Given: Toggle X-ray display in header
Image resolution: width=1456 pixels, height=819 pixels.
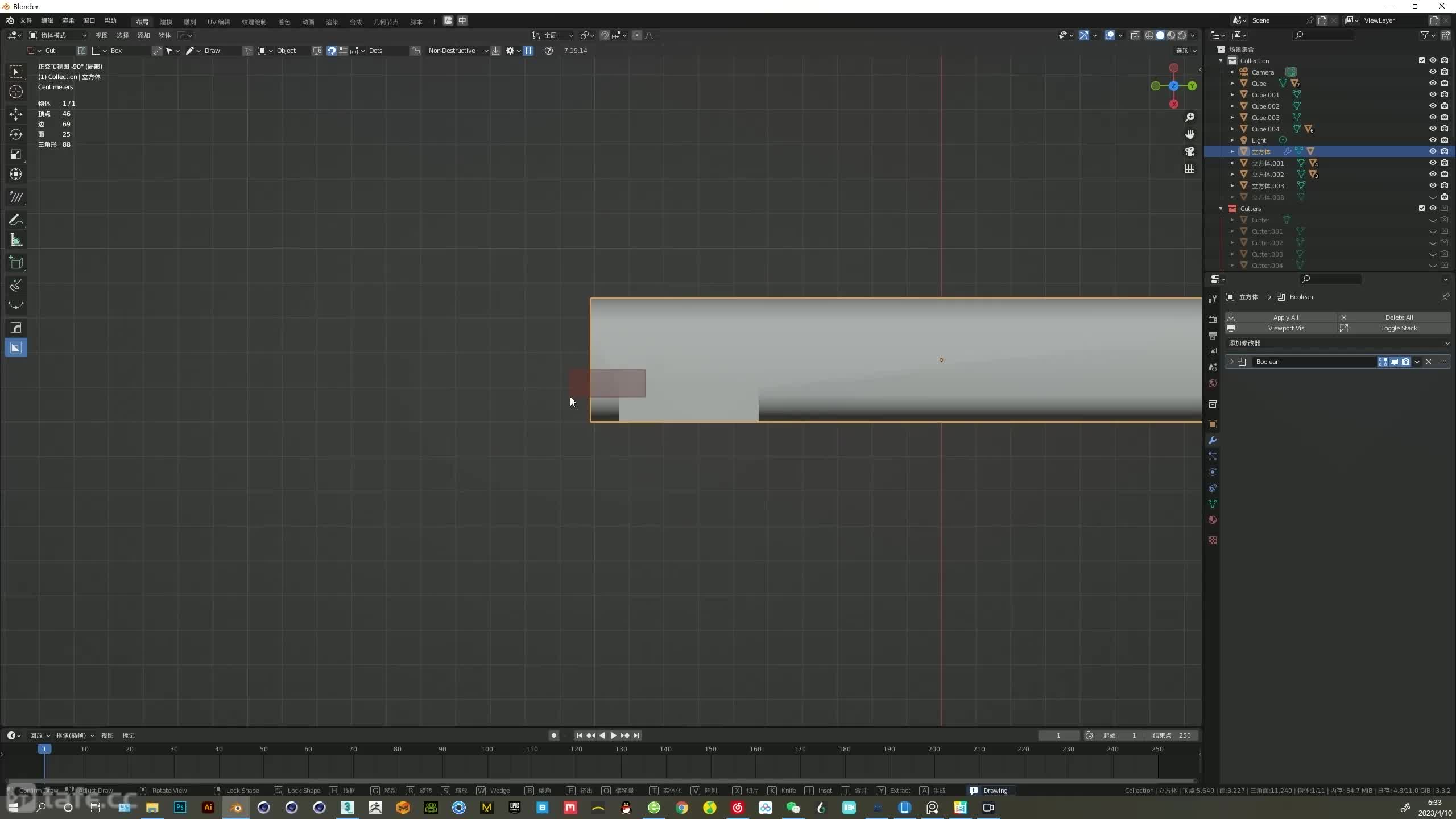Looking at the screenshot, I should 1135,35.
